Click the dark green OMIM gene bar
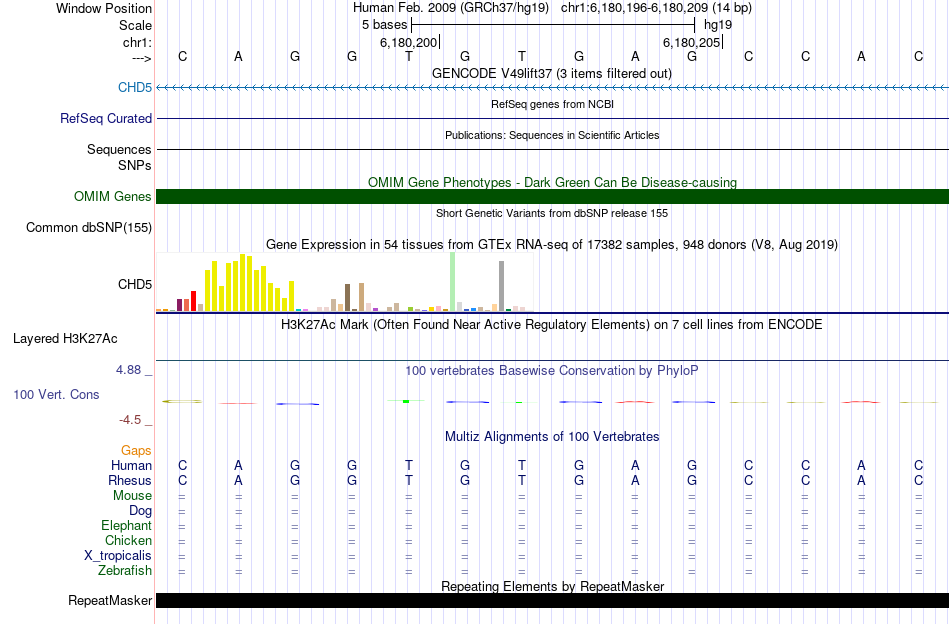The width and height of the screenshot is (950, 624). coord(553,196)
